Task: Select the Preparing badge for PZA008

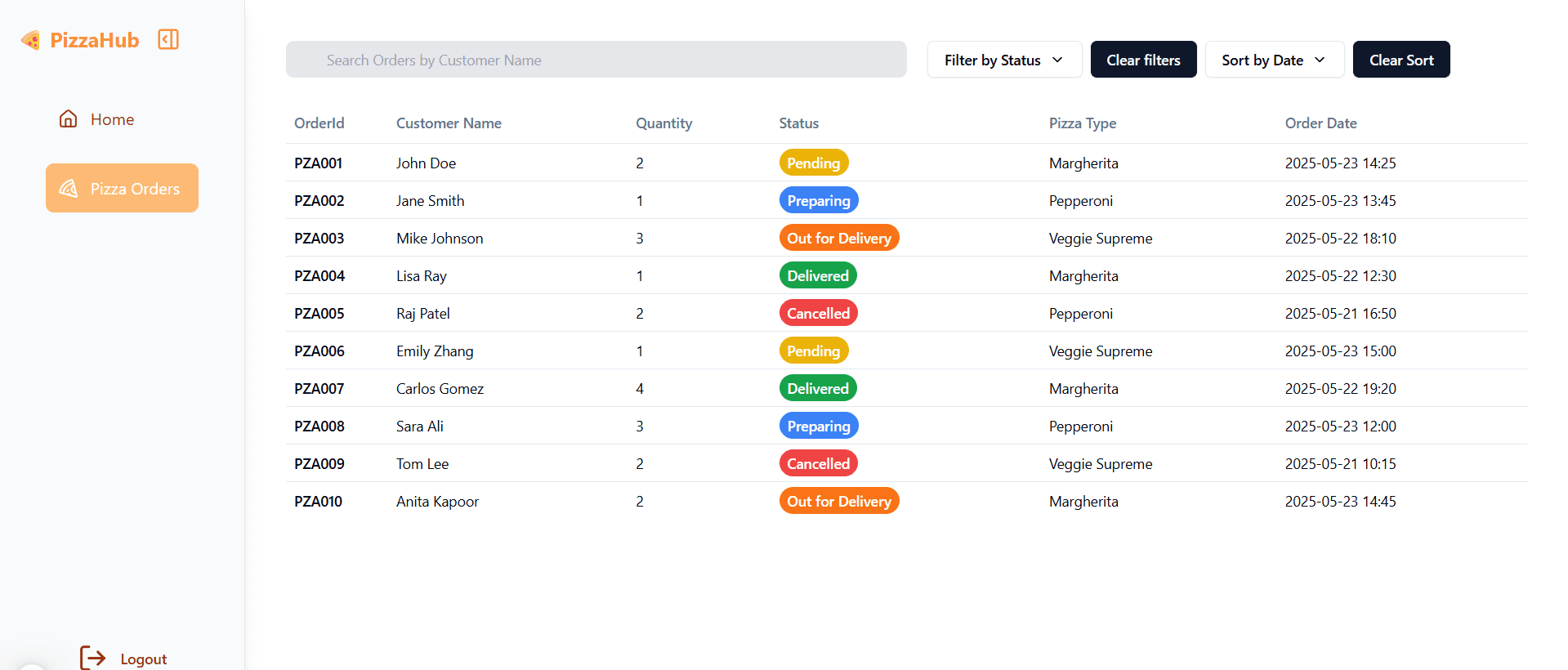Action: point(819,426)
